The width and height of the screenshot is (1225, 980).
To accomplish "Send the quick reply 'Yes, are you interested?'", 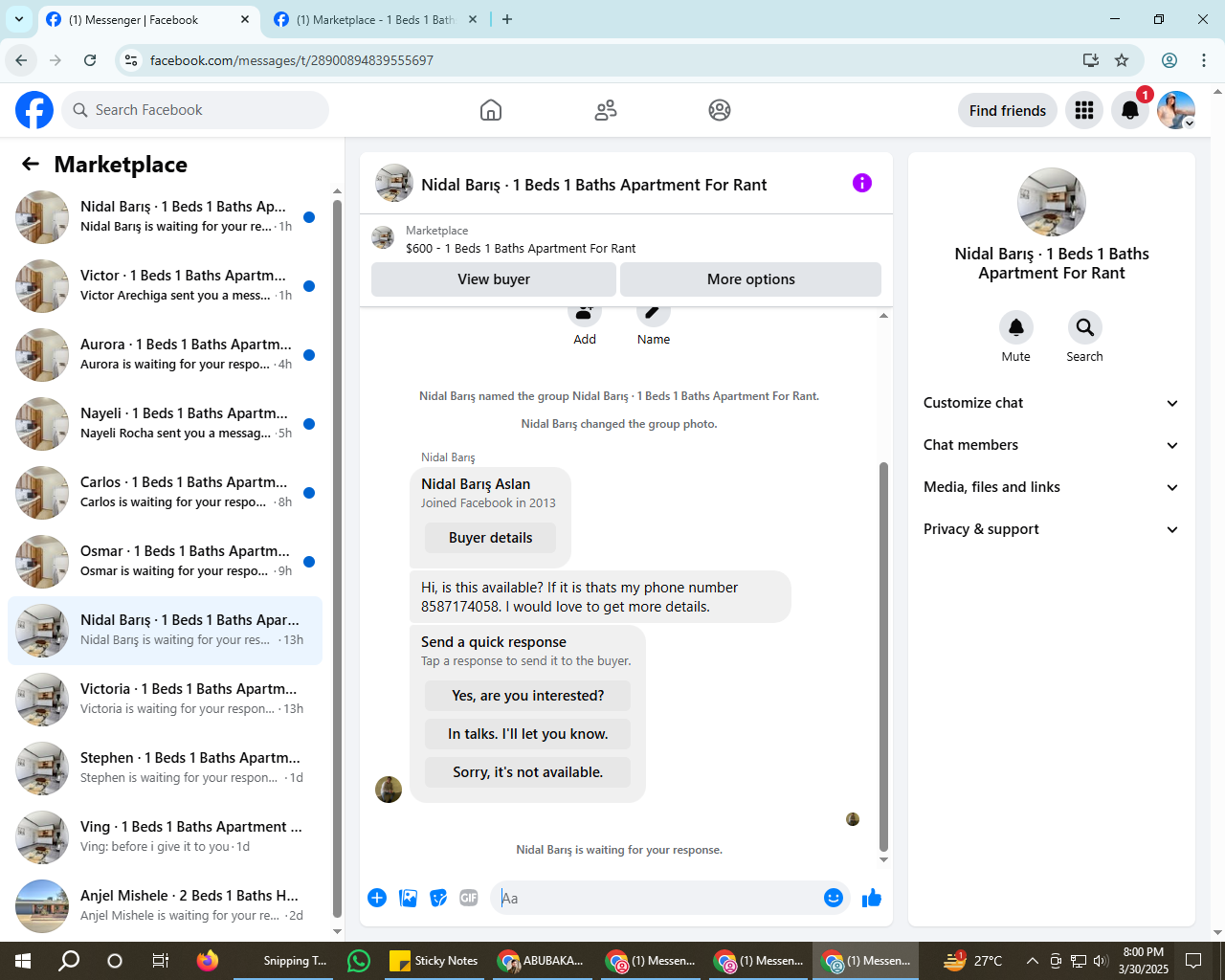I will [x=528, y=696].
